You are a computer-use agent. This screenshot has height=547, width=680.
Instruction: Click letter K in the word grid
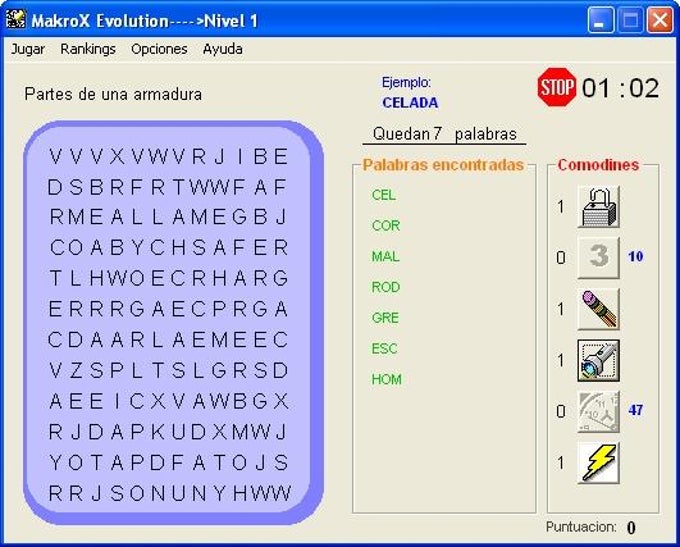[x=157, y=432]
